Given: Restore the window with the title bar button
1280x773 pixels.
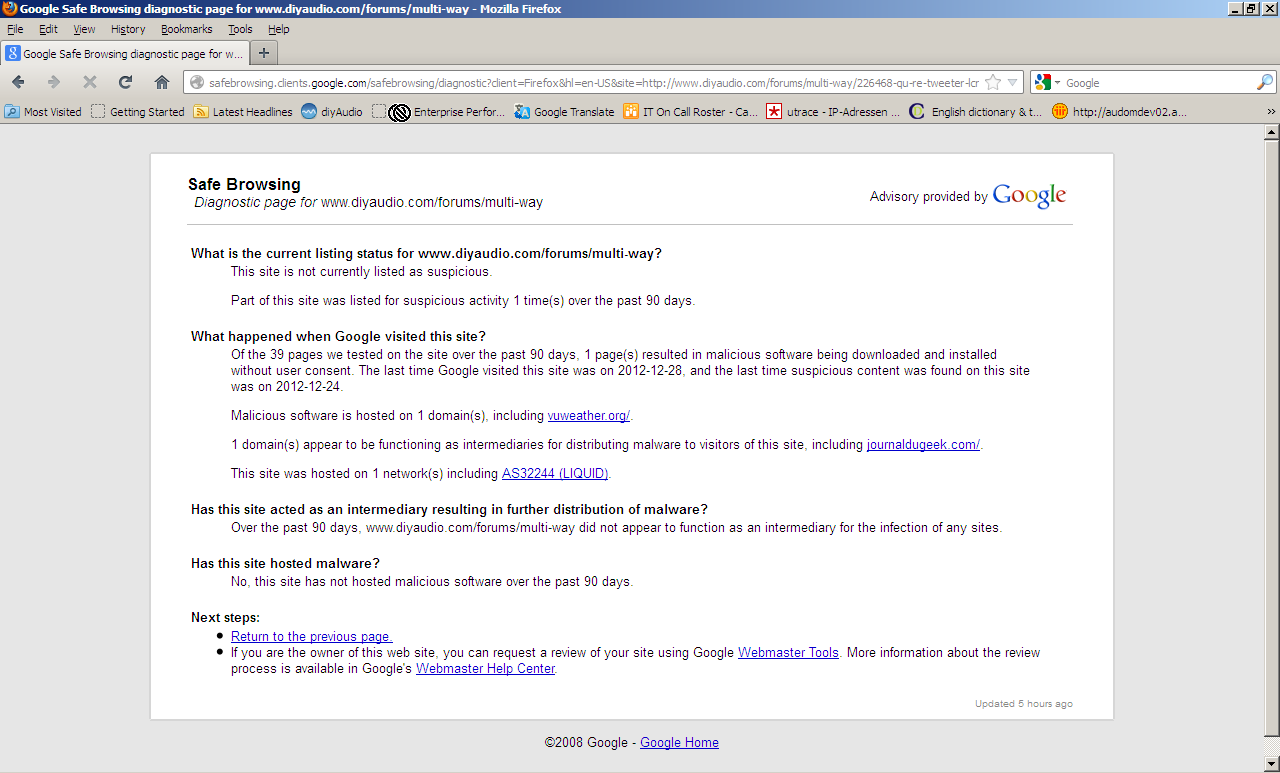Looking at the screenshot, I should click(x=1252, y=9).
